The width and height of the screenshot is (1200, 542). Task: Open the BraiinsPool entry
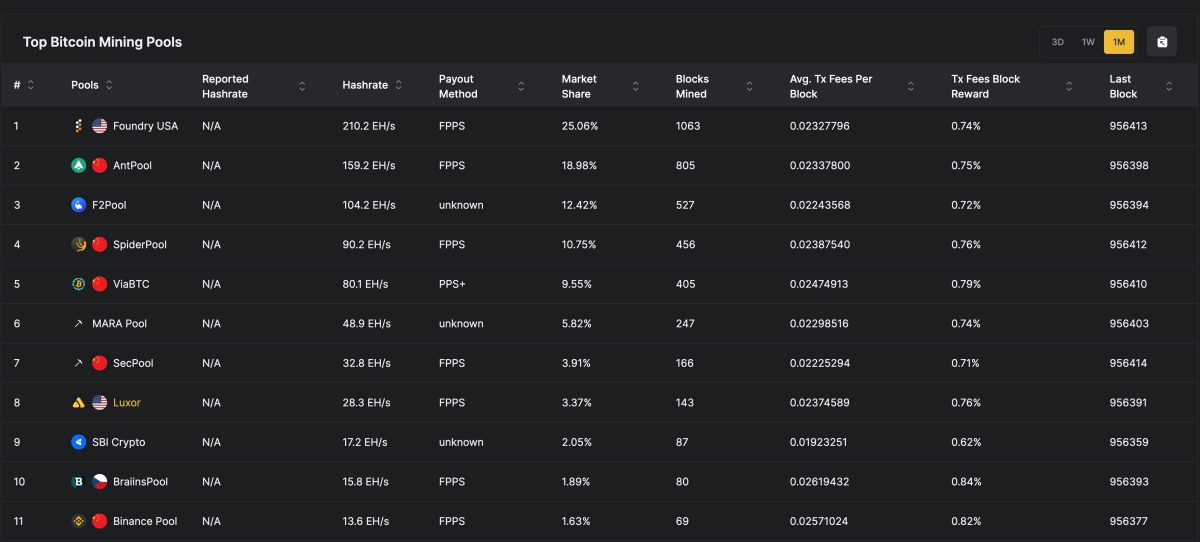(x=140, y=482)
